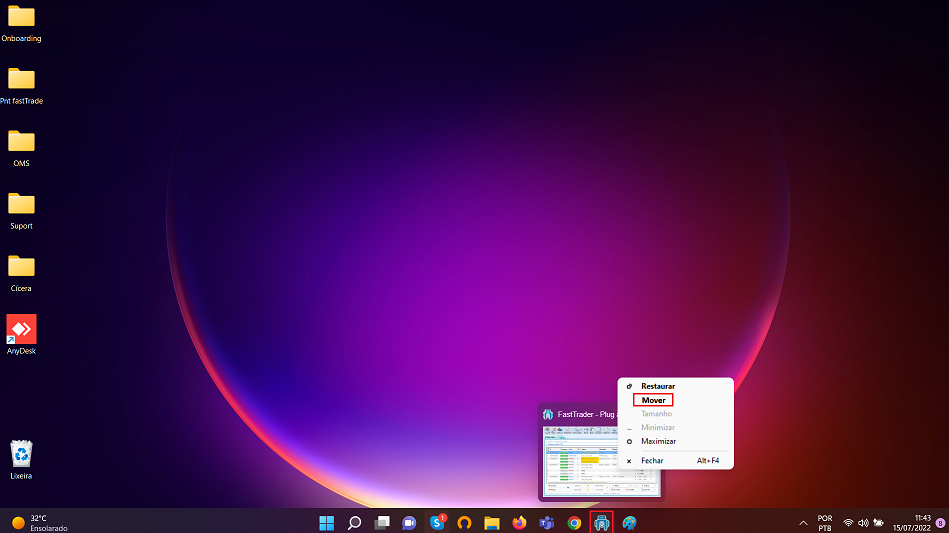949x533 pixels.
Task: Click the FastTrader window preview thumbnail
Action: tap(600, 460)
